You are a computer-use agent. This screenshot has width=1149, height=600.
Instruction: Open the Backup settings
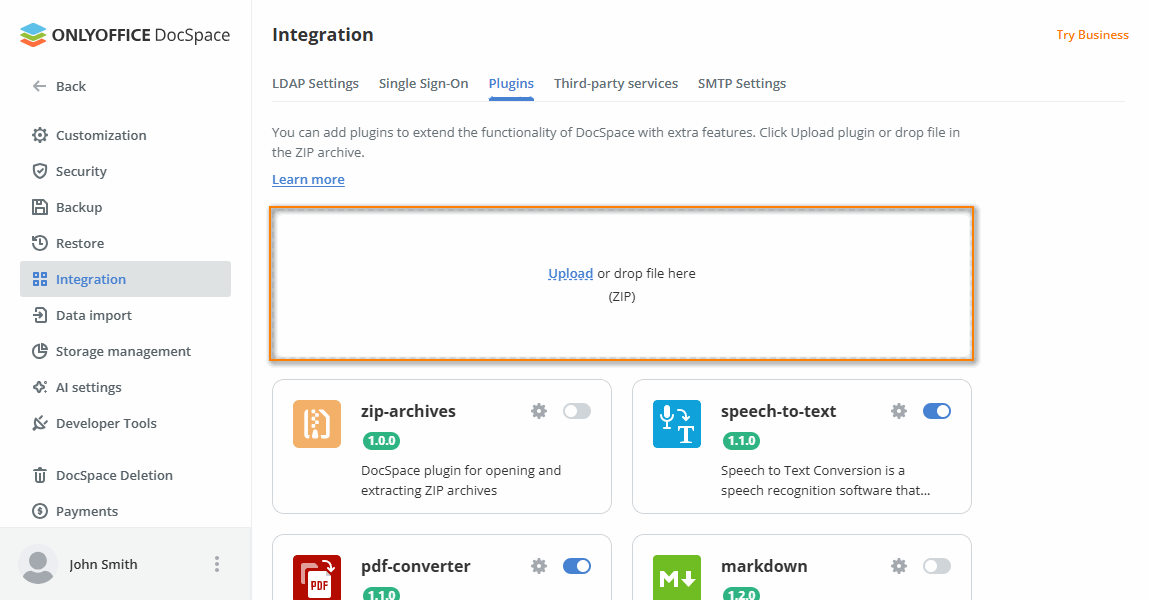79,207
